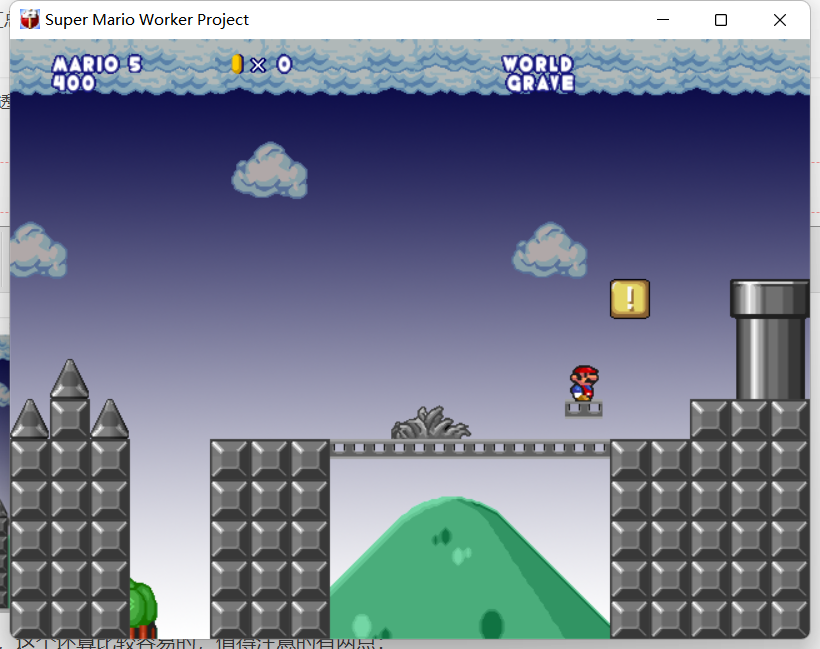
Task: Click the score value 400
Action: pyautogui.click(x=74, y=83)
